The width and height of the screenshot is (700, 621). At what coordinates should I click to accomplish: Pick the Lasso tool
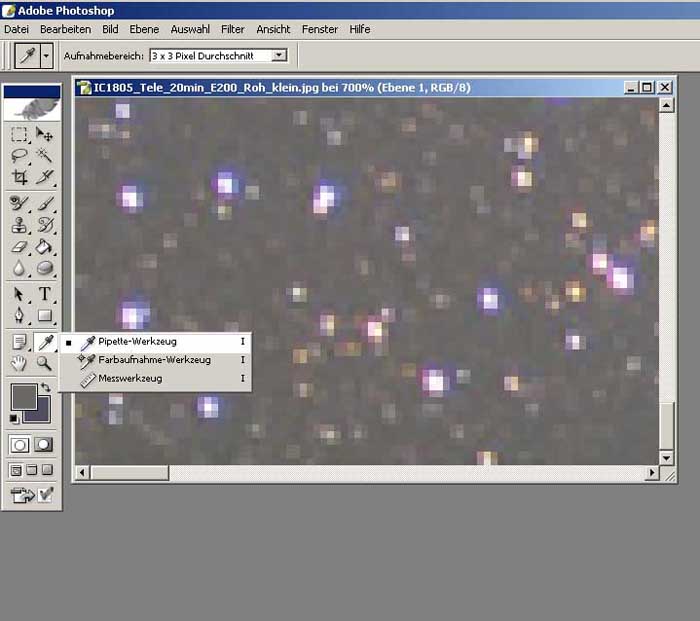click(19, 156)
